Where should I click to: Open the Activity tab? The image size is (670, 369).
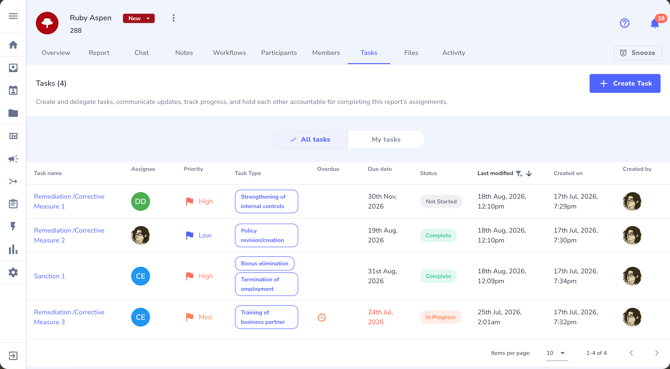coord(454,53)
